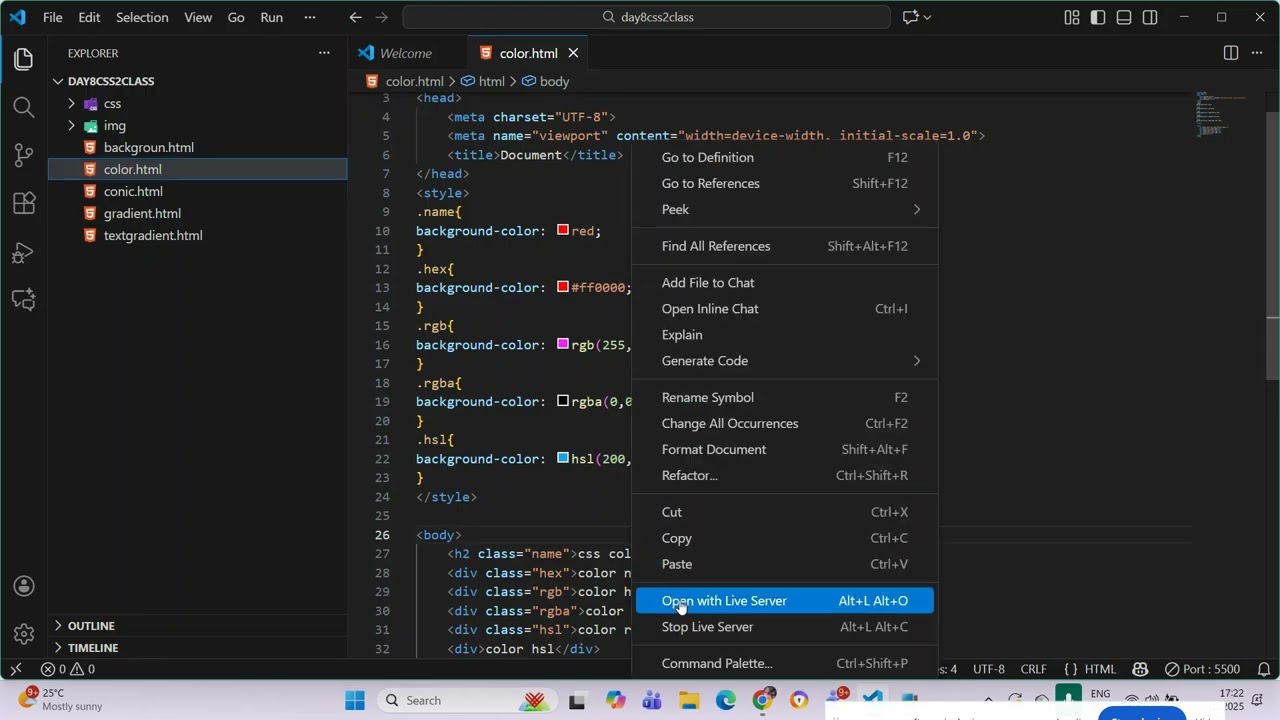
Task: Go forward with the navigation right arrow
Action: pos(383,17)
